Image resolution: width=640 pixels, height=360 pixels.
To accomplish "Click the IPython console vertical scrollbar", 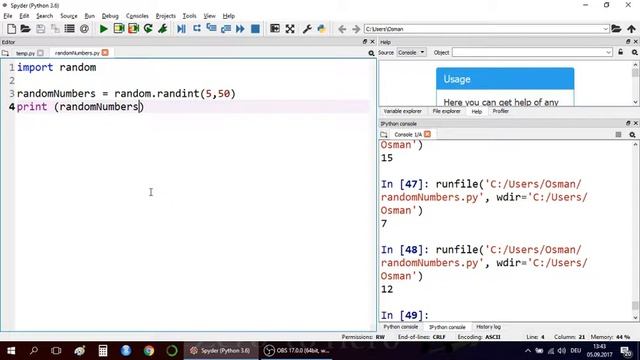I will pos(635,231).
